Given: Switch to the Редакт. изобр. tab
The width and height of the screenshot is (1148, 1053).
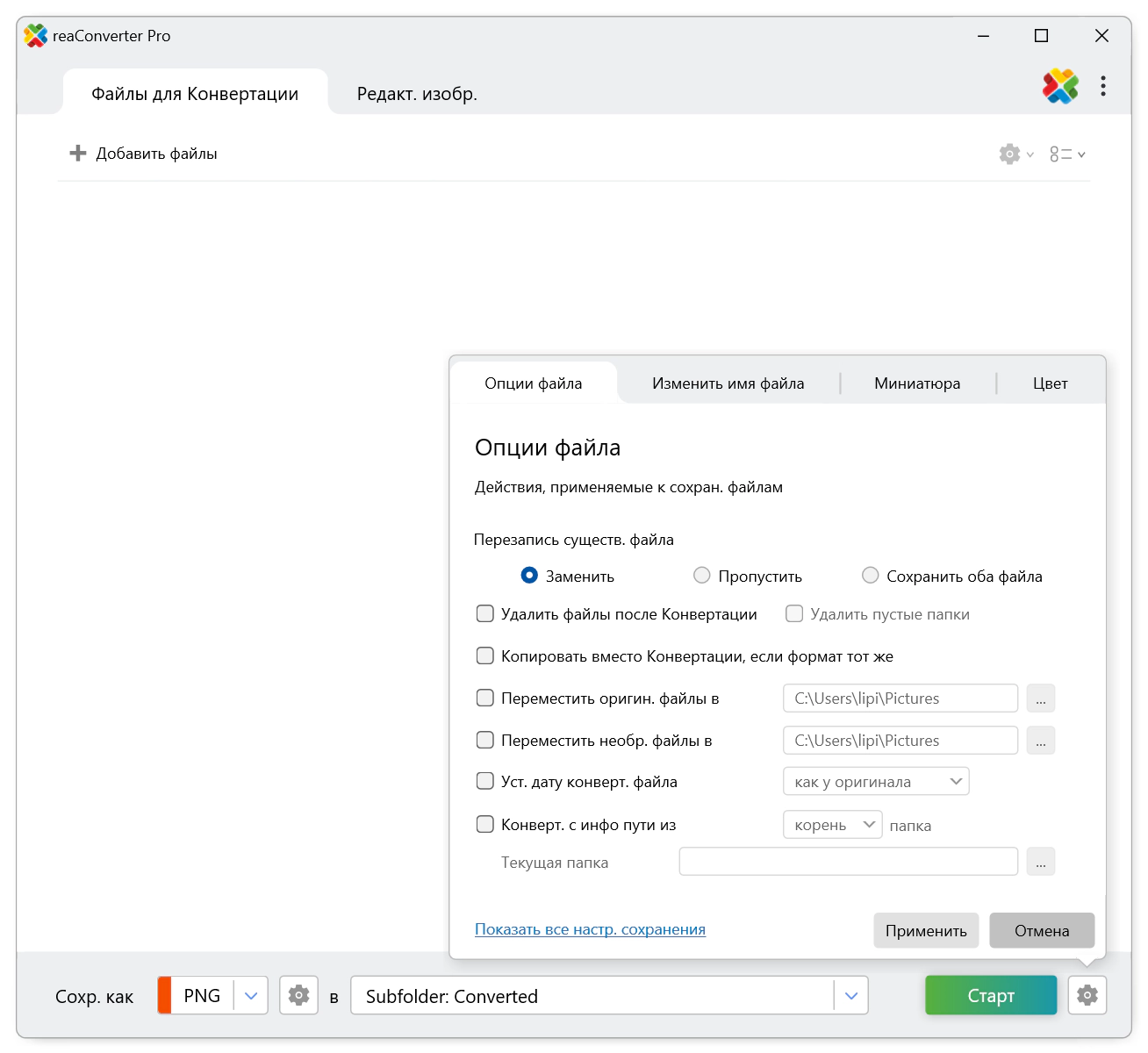Looking at the screenshot, I should 417,94.
